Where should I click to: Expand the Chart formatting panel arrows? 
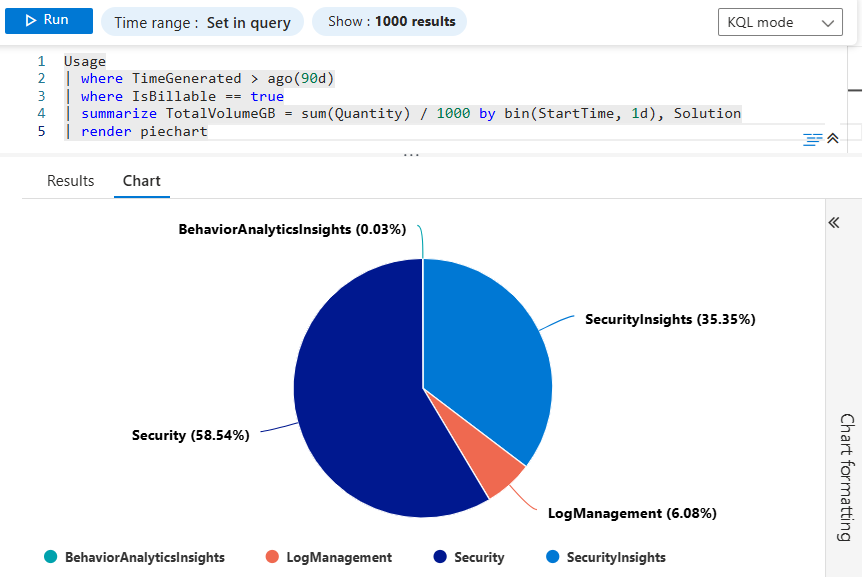pyautogui.click(x=834, y=222)
